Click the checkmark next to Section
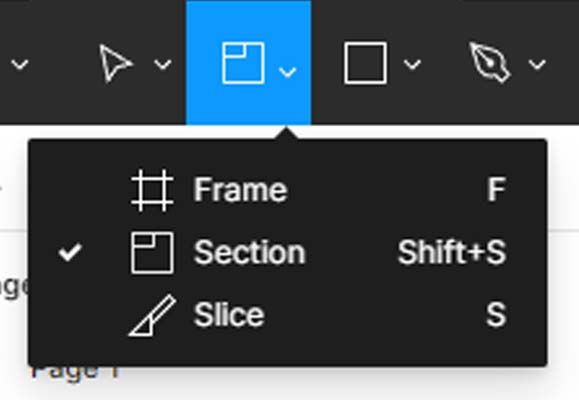Image resolution: width=579 pixels, height=400 pixels. (x=70, y=252)
